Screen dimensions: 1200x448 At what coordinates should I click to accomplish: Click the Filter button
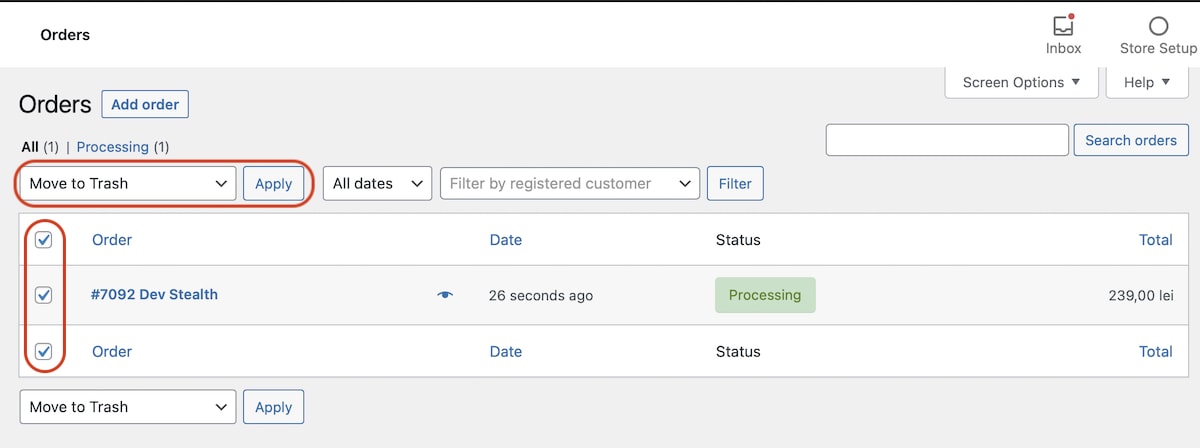click(735, 184)
